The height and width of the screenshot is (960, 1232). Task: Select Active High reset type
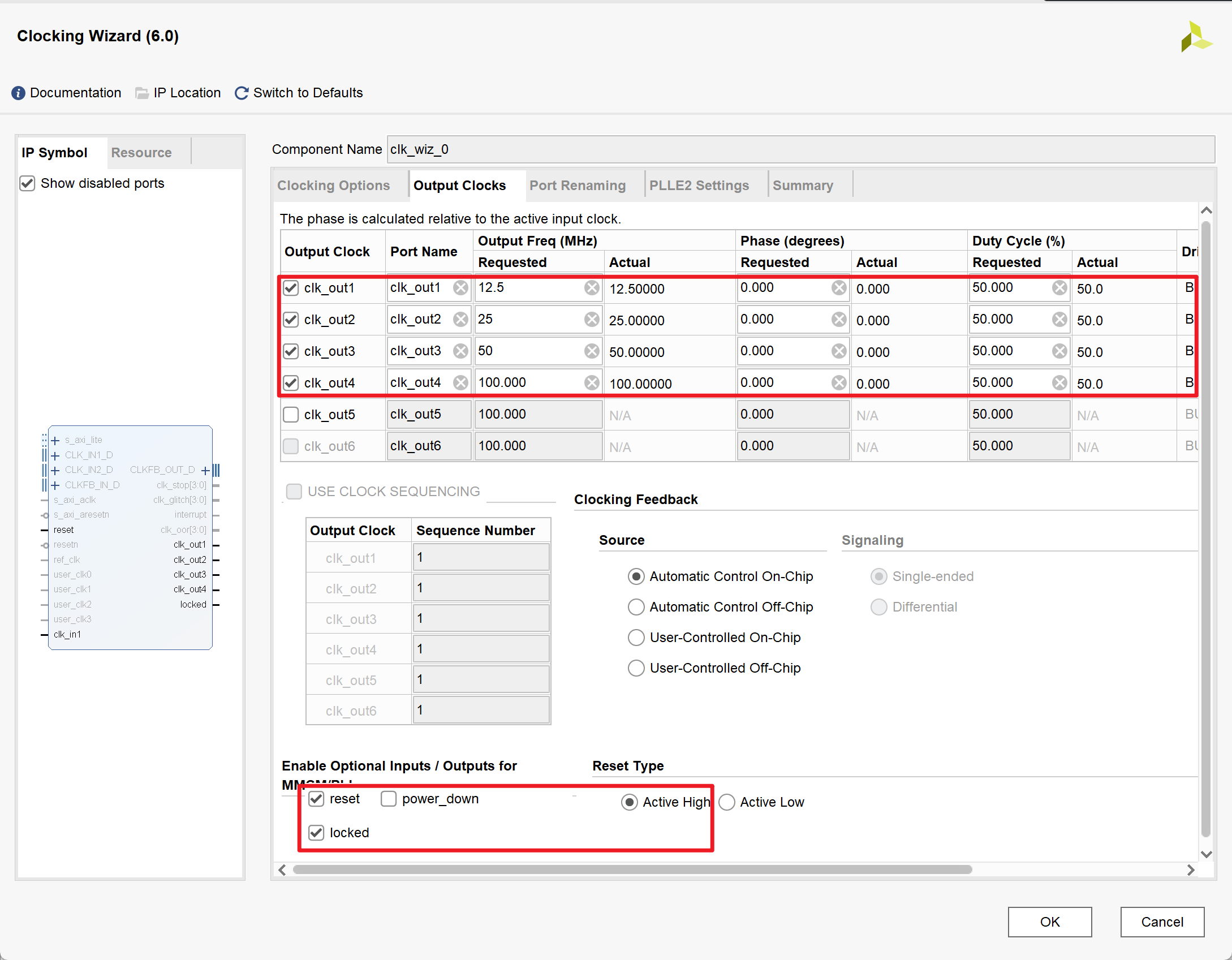tap(630, 802)
